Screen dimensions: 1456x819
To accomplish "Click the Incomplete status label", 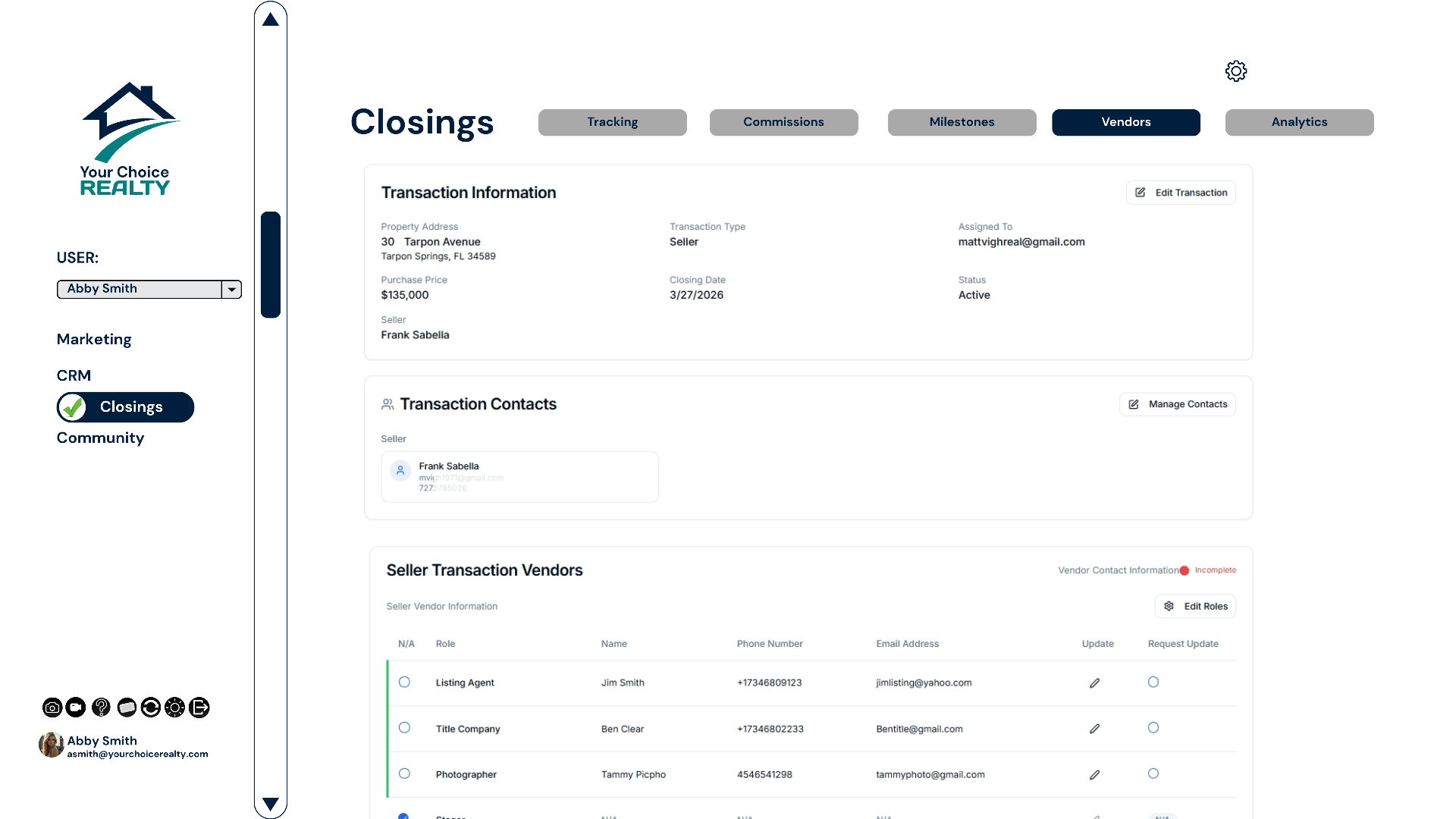I will 1216,570.
